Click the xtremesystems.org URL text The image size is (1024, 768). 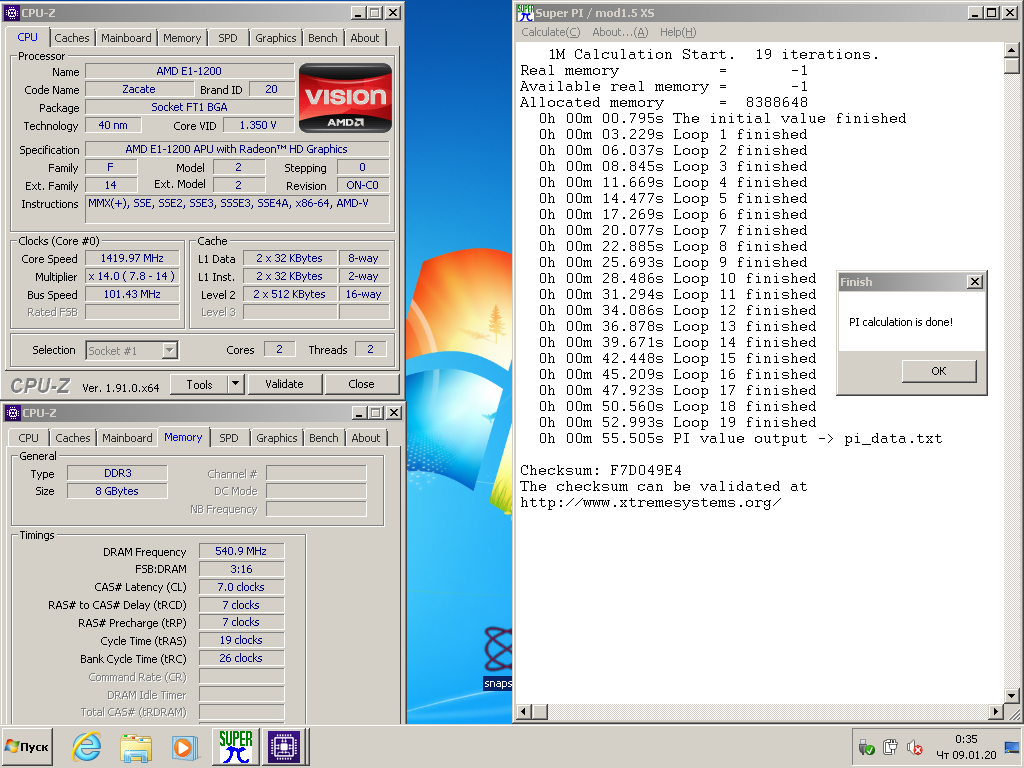(650, 503)
